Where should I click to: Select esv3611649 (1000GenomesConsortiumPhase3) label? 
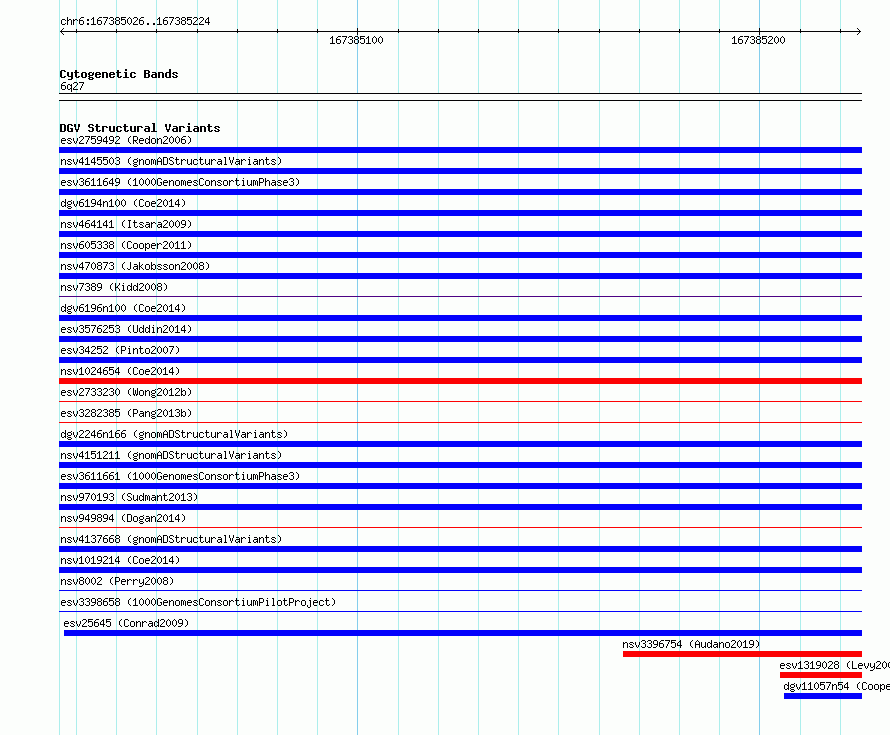(180, 182)
